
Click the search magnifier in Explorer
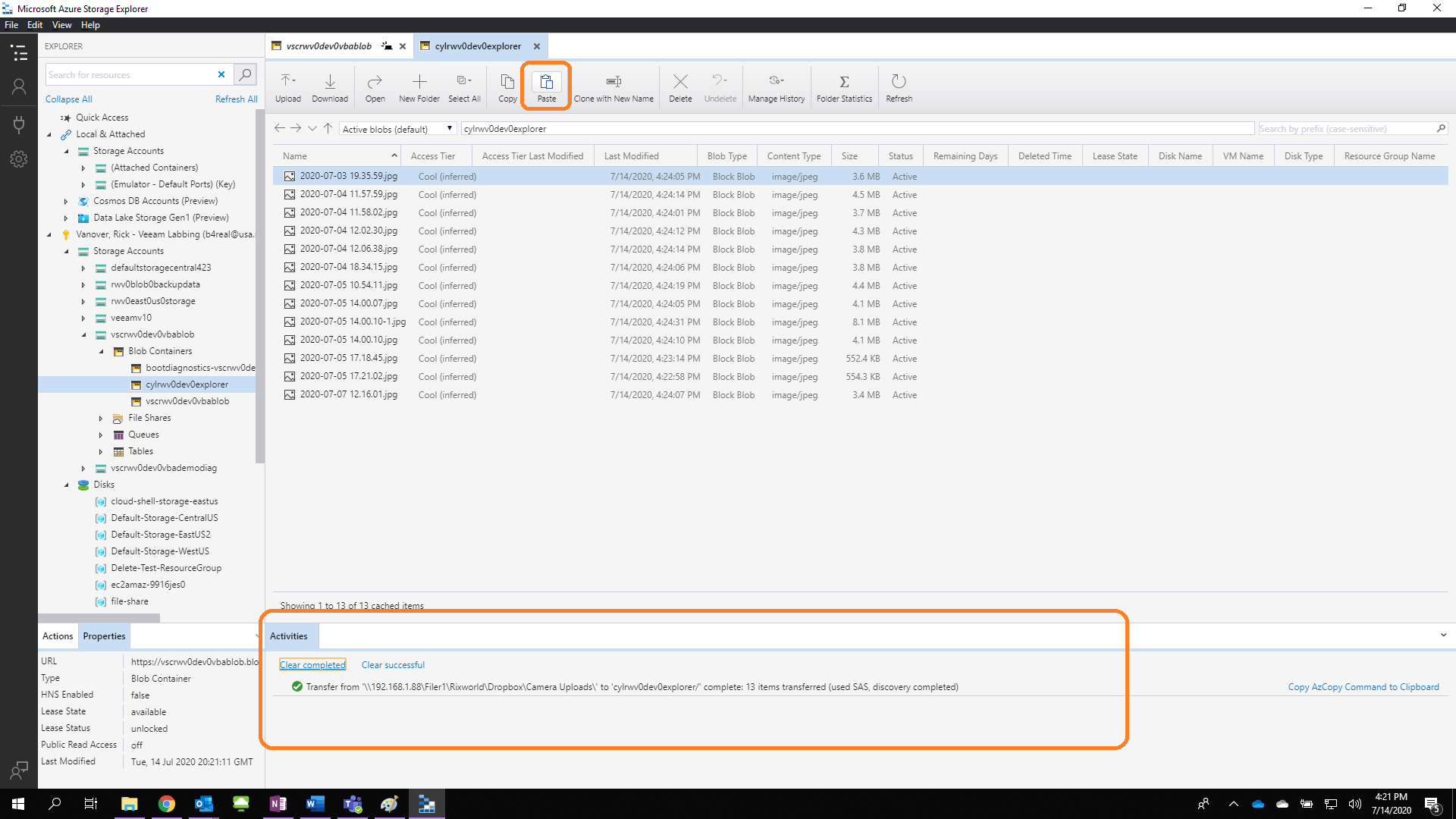(x=245, y=74)
